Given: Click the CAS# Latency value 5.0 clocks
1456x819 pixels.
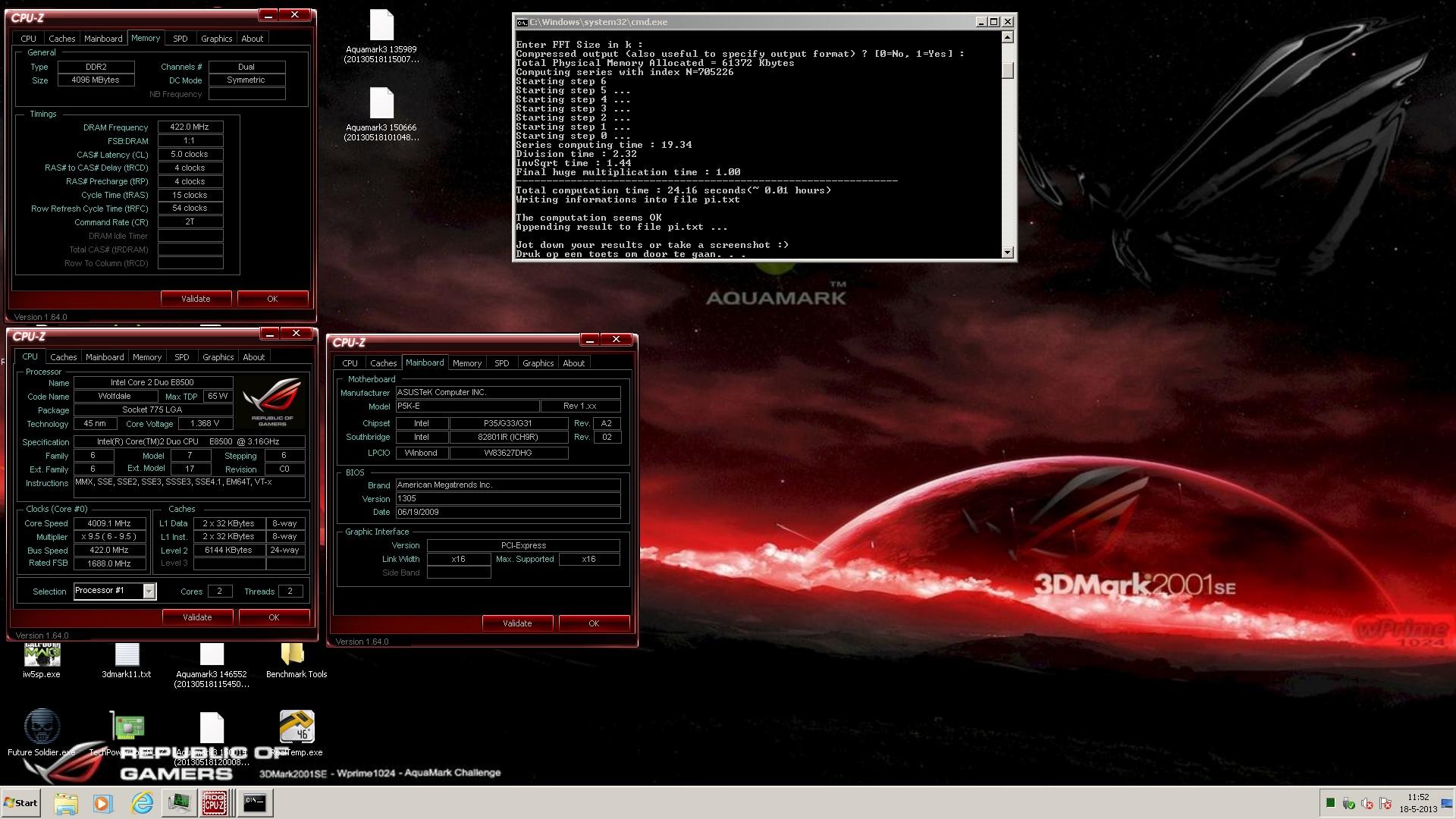Looking at the screenshot, I should tap(190, 155).
